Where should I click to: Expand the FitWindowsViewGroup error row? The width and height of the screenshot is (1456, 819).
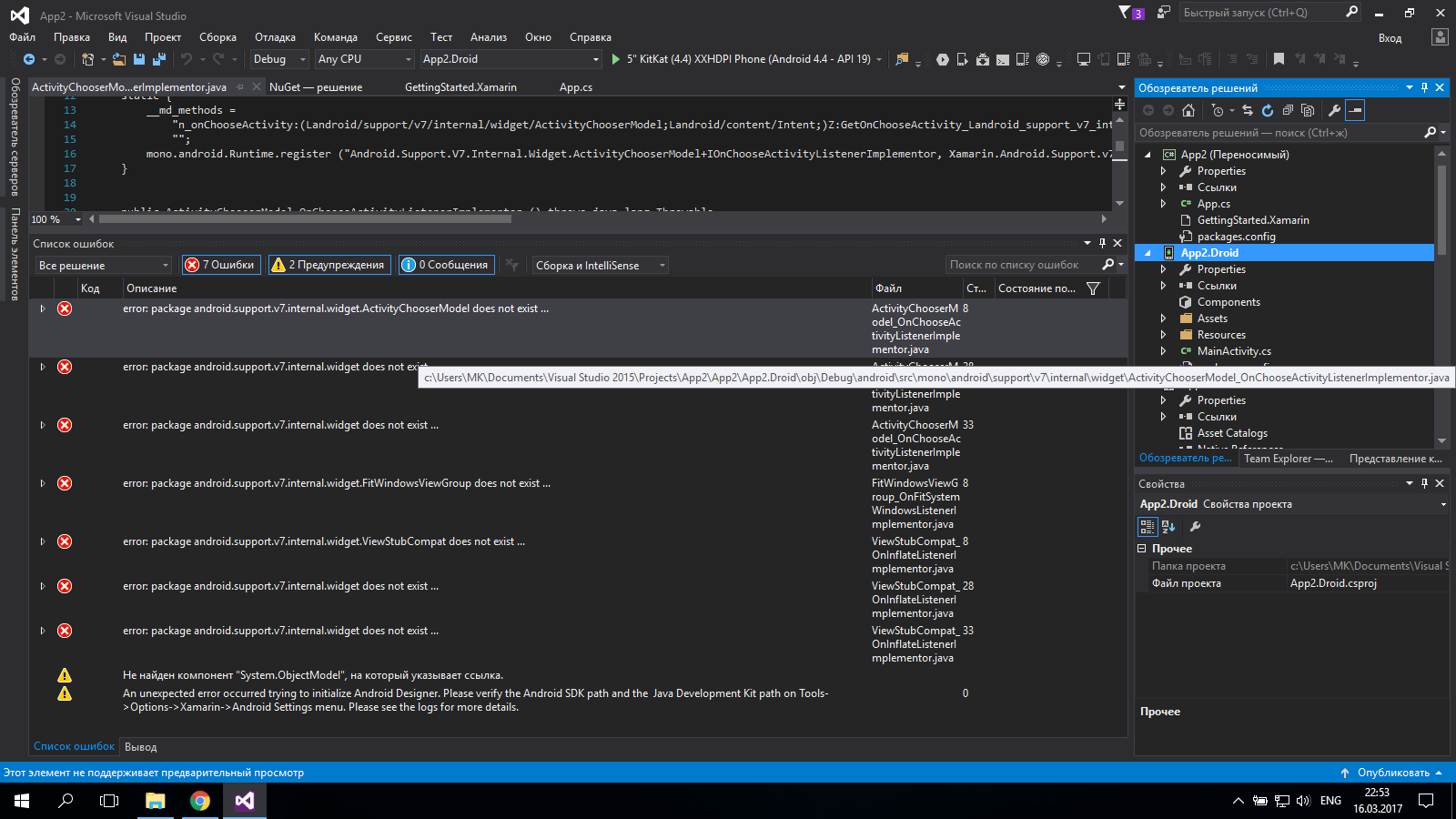tap(42, 483)
